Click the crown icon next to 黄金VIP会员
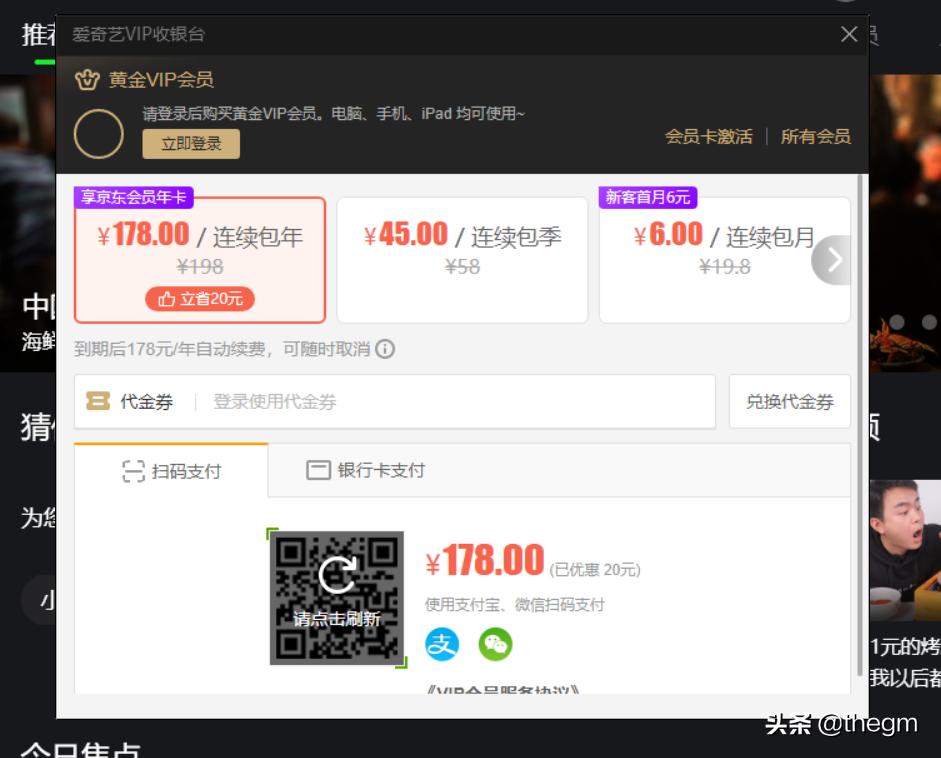The image size is (941, 758). 88,79
